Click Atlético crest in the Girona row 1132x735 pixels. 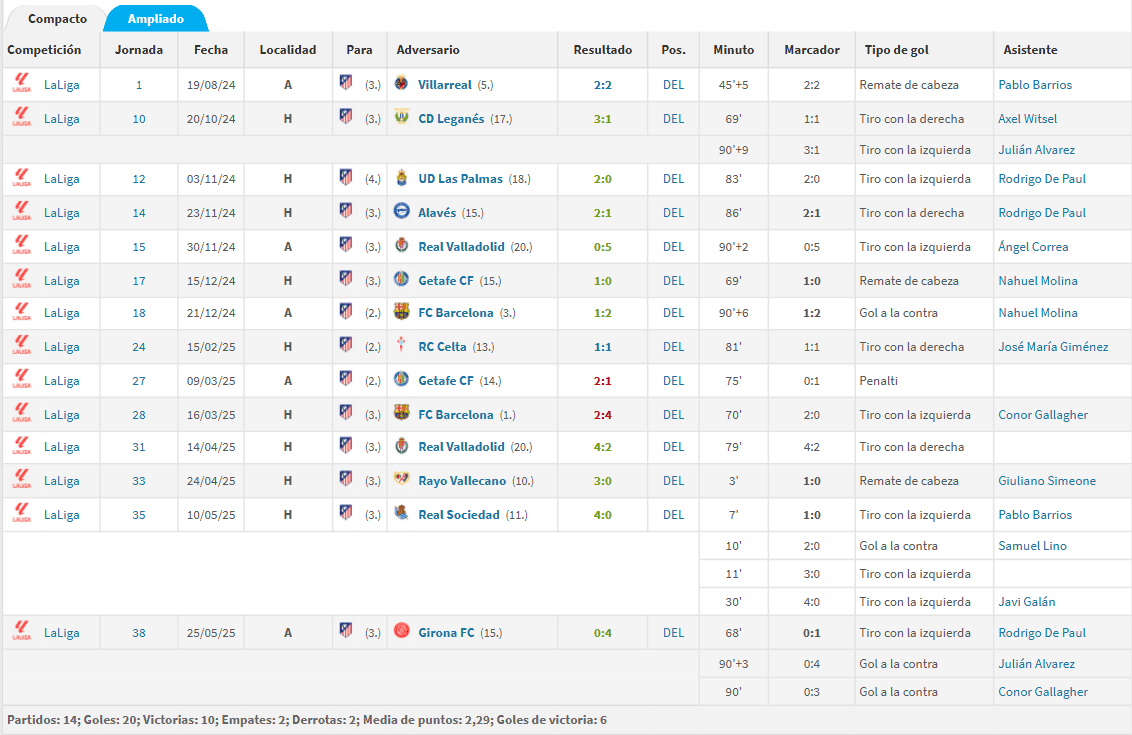(346, 631)
